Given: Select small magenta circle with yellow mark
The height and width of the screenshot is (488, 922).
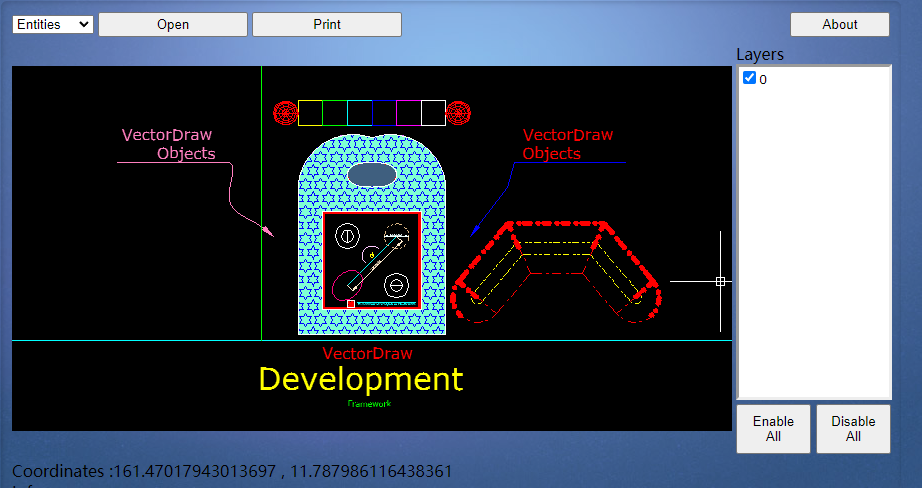Looking at the screenshot, I should pyautogui.click(x=372, y=255).
